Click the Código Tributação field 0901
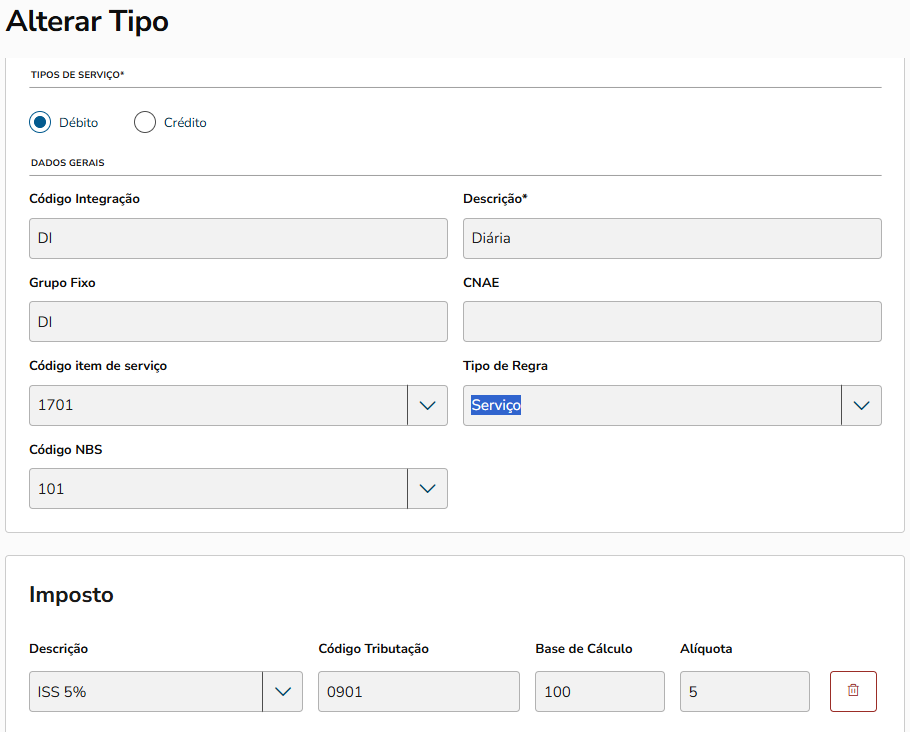The height and width of the screenshot is (732, 910). [418, 691]
